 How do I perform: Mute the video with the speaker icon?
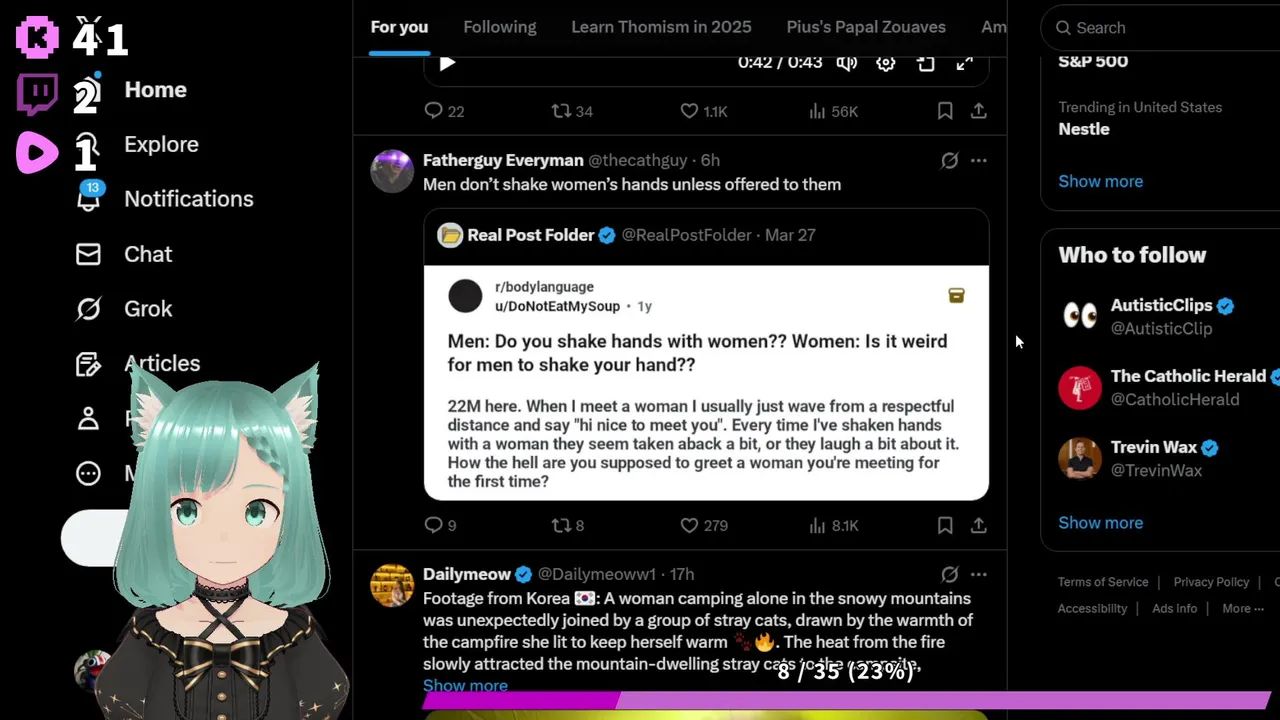click(847, 63)
